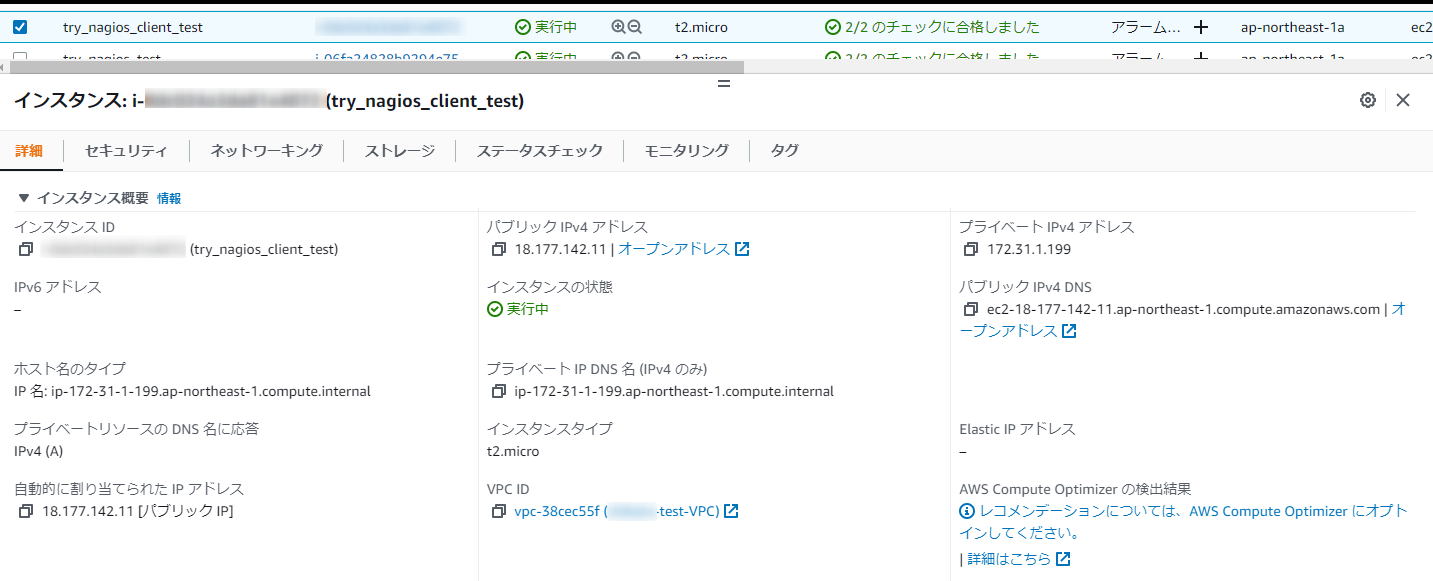The height and width of the screenshot is (581, 1433).
Task: Copy the VPC ID
Action: 500,511
